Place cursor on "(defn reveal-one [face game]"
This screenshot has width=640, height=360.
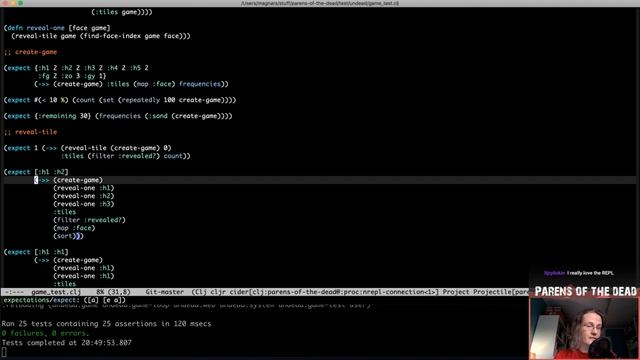57,28
